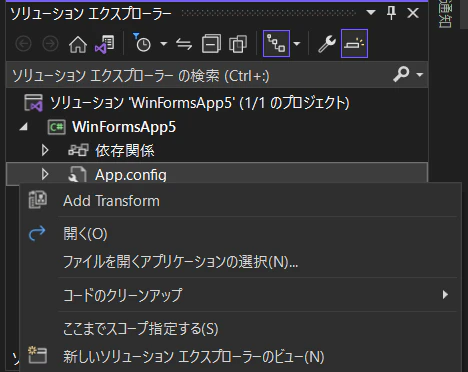Click the dependencies icon beside 依存関係
Viewport: 468px width, 372px height.
click(x=78, y=150)
